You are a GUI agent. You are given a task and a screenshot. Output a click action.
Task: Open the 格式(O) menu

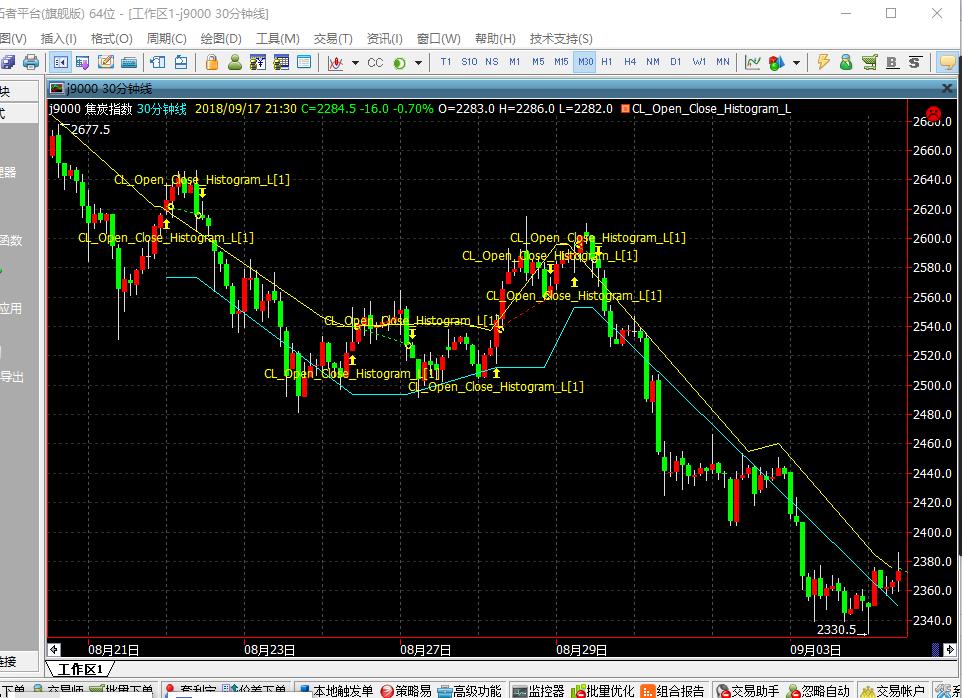pyautogui.click(x=112, y=39)
